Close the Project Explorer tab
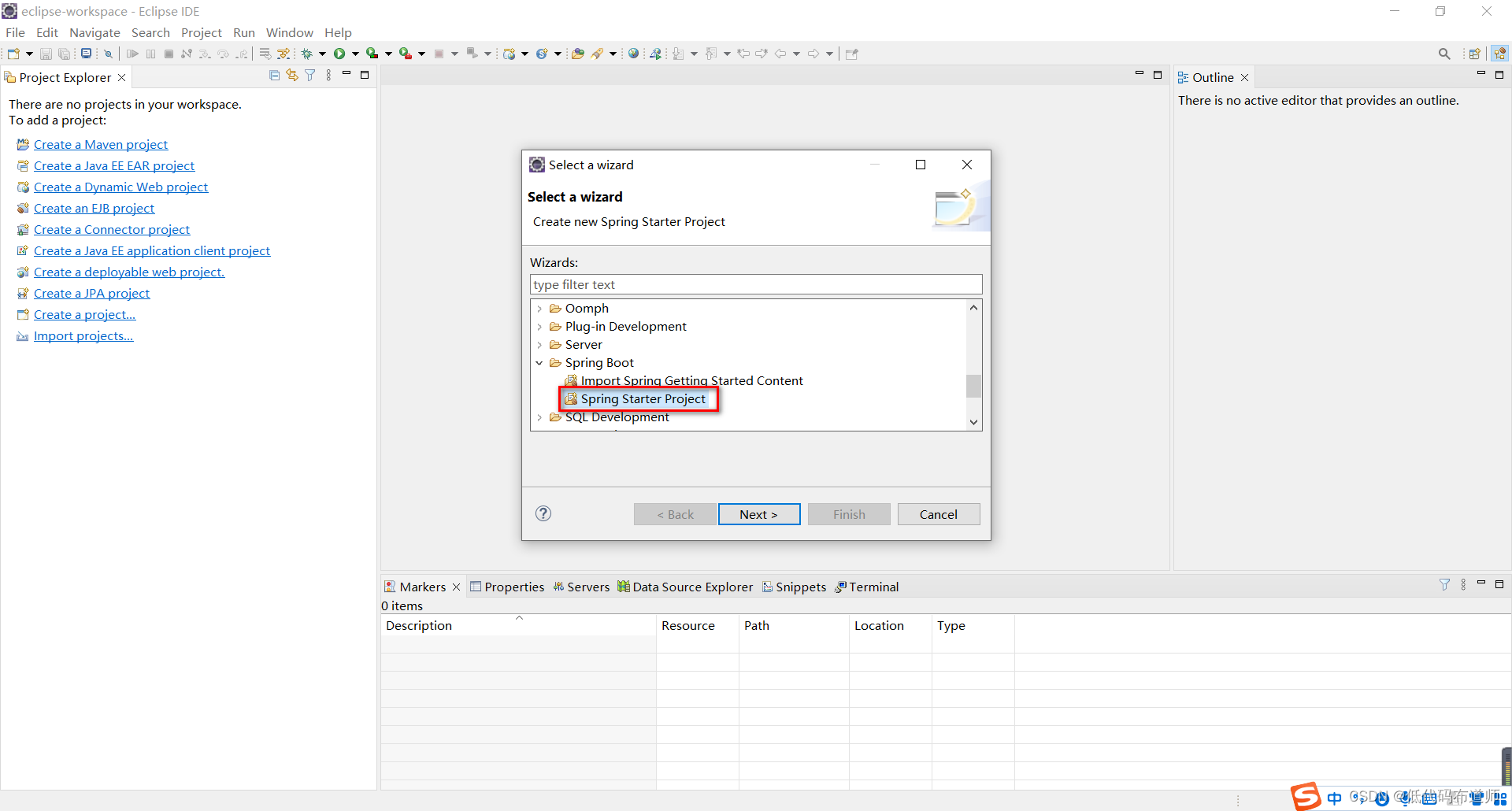This screenshot has width=1512, height=811. pyautogui.click(x=121, y=77)
